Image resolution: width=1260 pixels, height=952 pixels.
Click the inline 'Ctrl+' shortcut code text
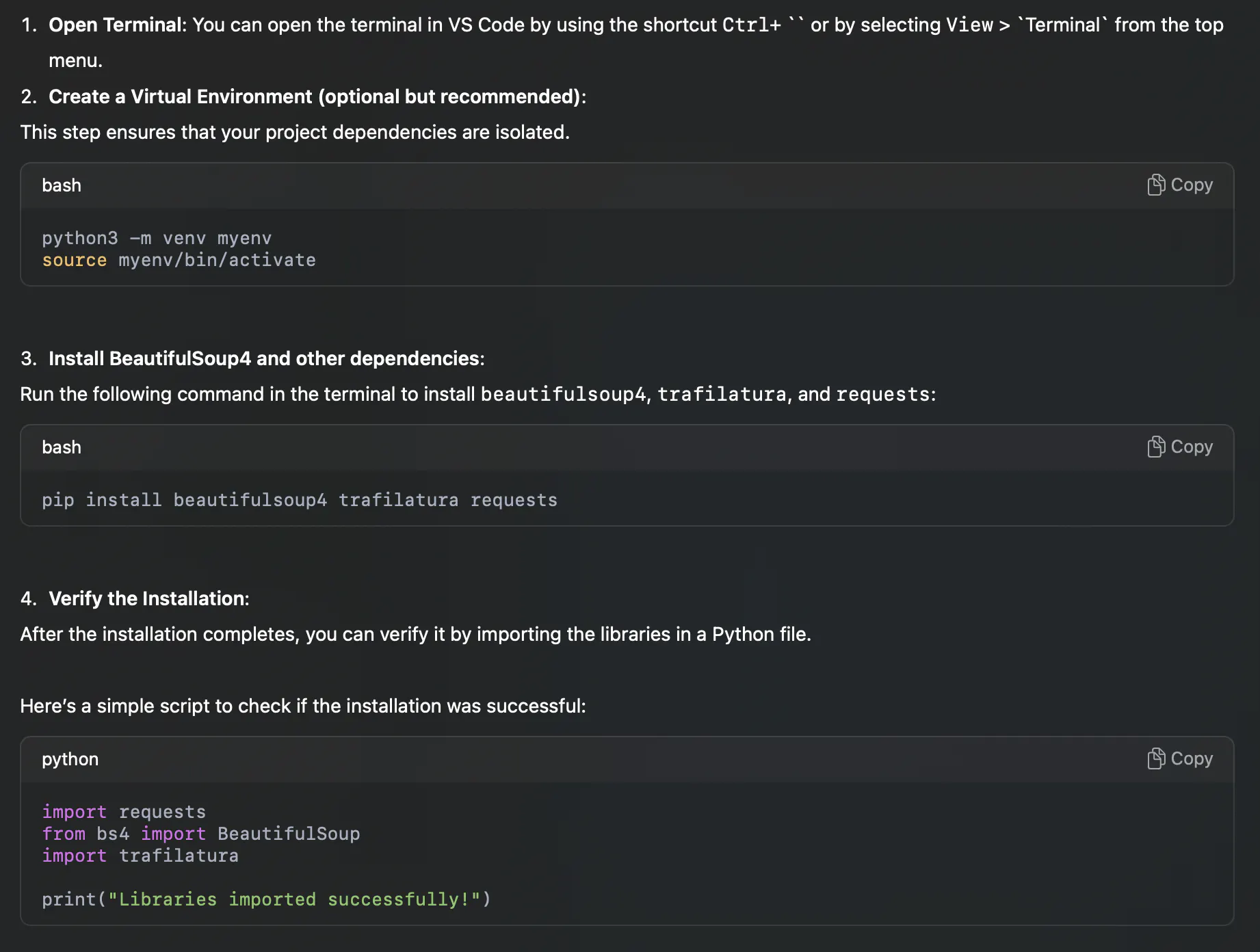751,25
